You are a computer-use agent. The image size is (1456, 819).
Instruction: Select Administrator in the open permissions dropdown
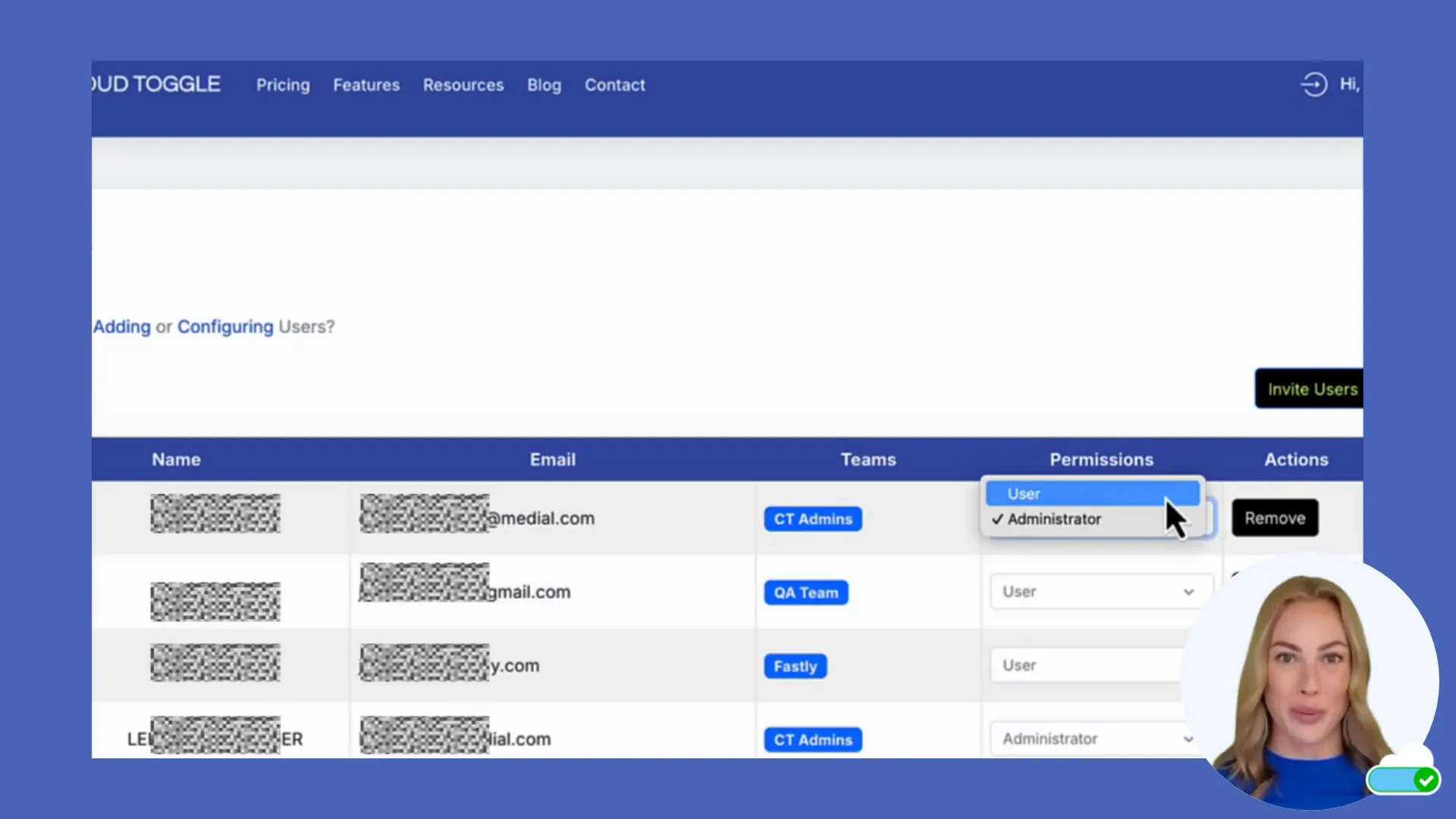tap(1054, 519)
